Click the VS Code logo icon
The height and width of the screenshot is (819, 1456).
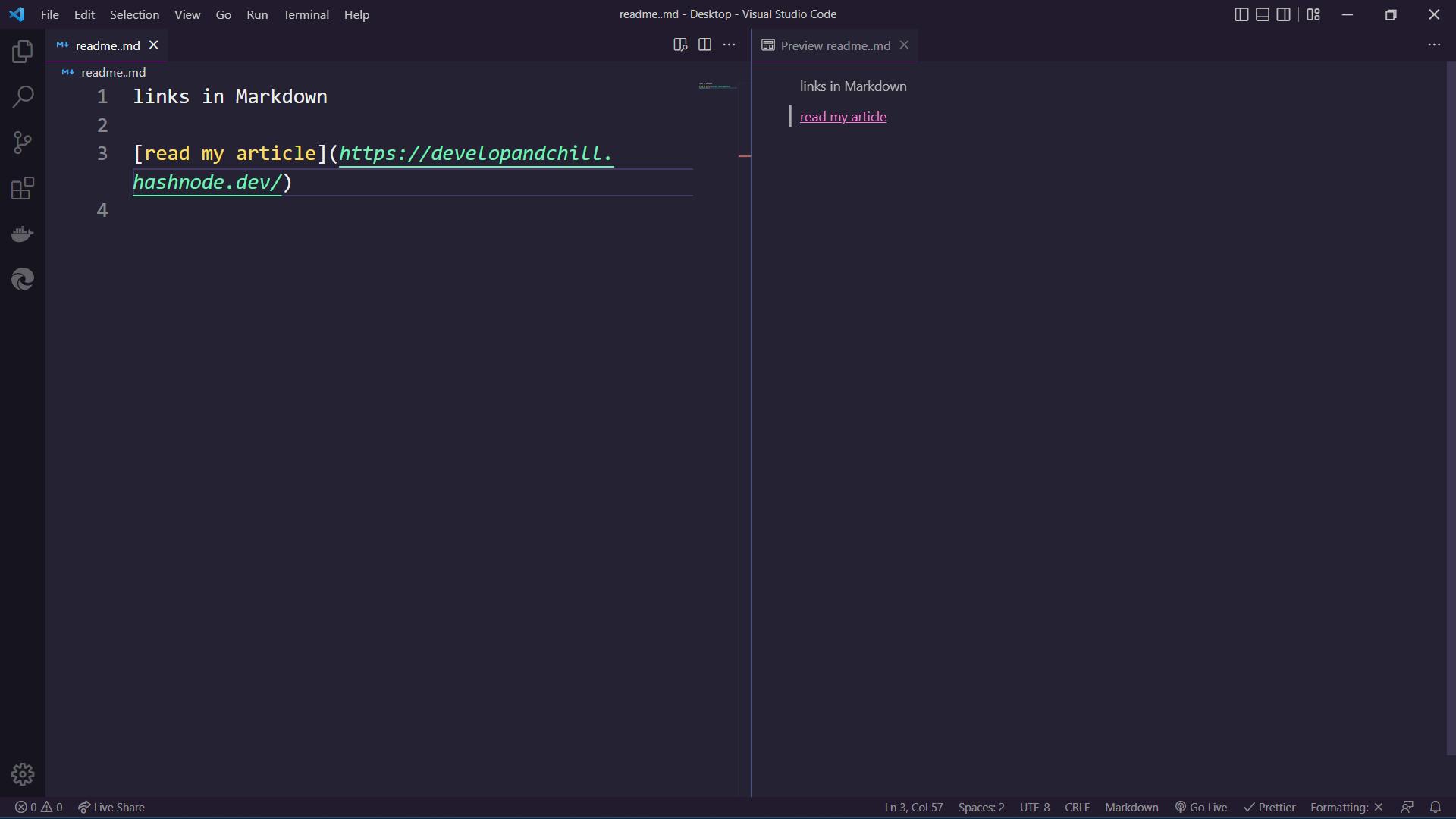click(17, 14)
